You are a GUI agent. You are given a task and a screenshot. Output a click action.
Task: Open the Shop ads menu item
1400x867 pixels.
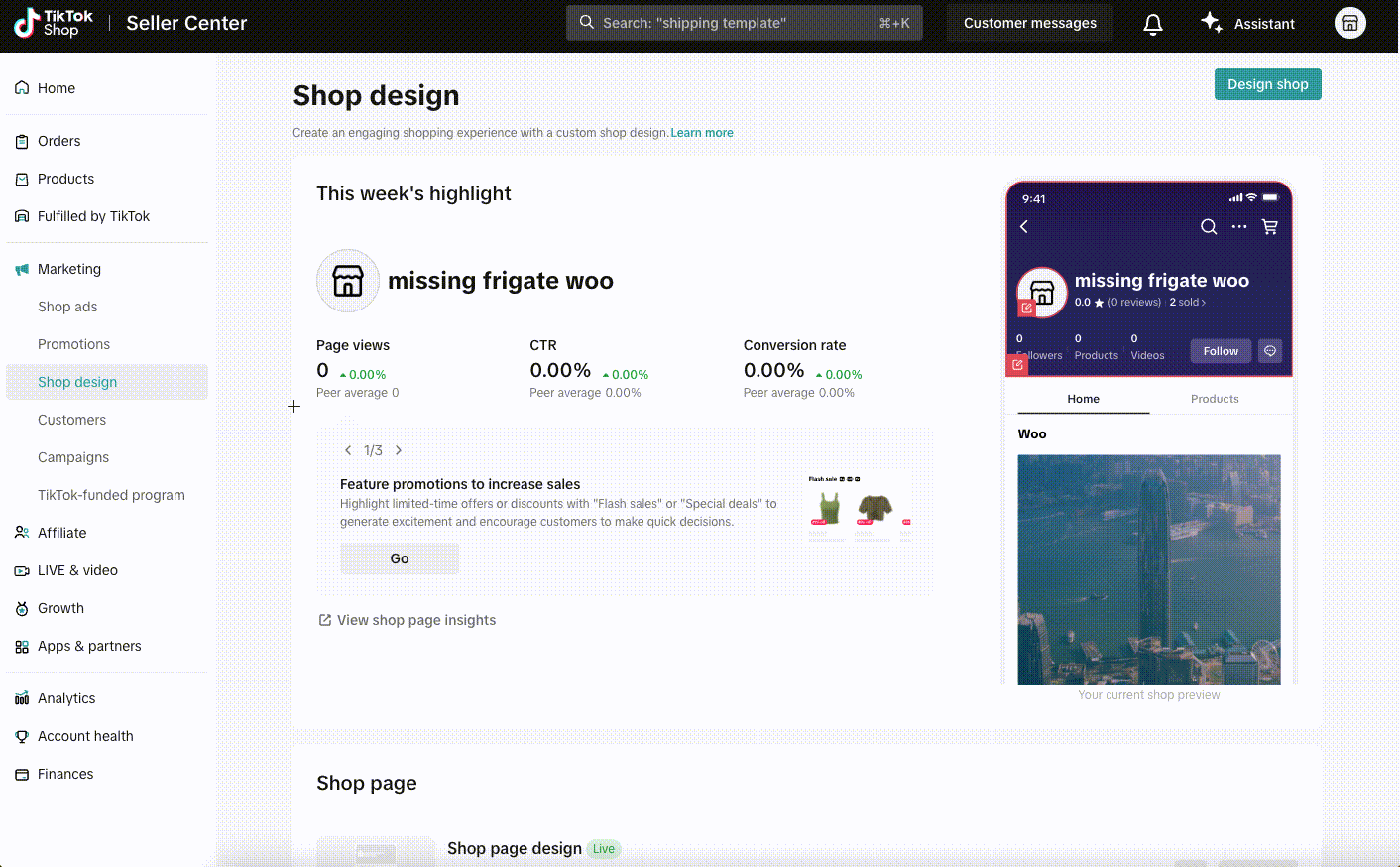pos(67,307)
